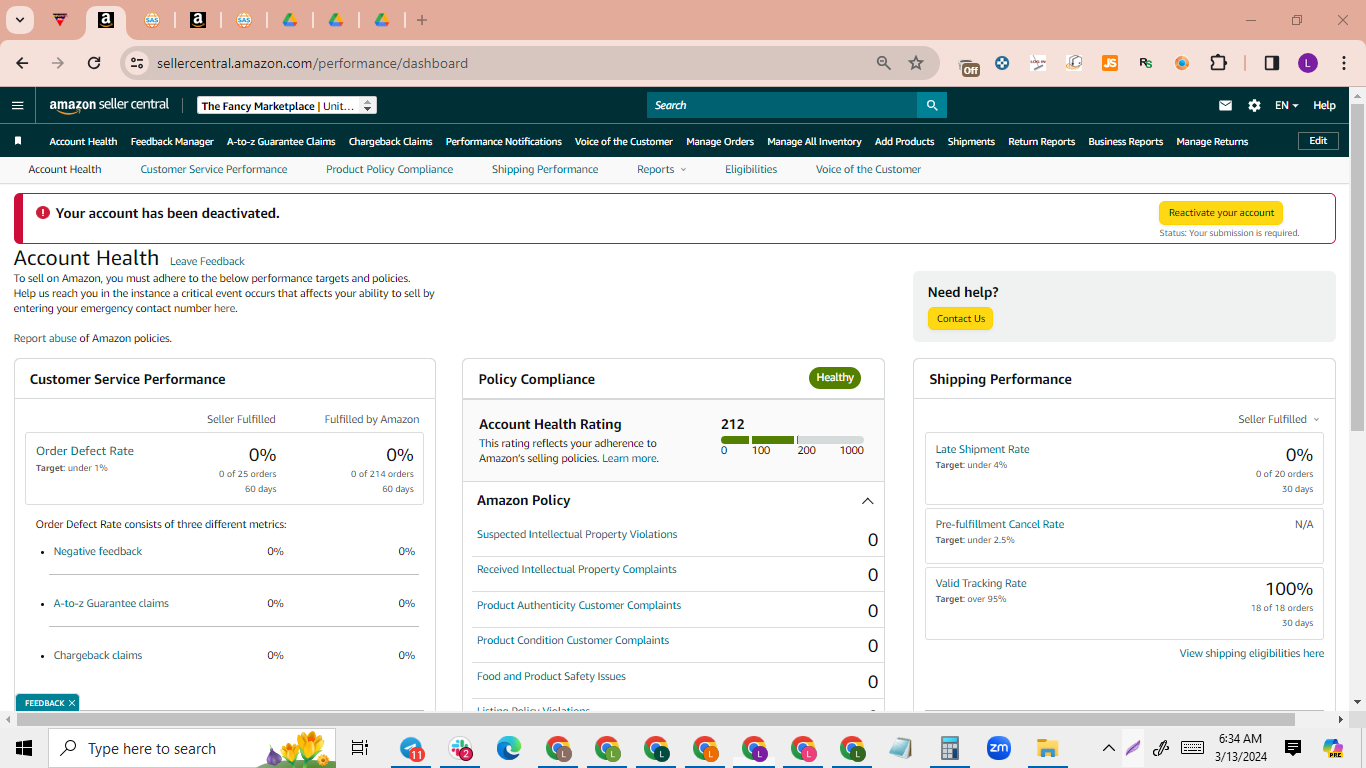Open Slack from the taskbar

tap(460, 748)
